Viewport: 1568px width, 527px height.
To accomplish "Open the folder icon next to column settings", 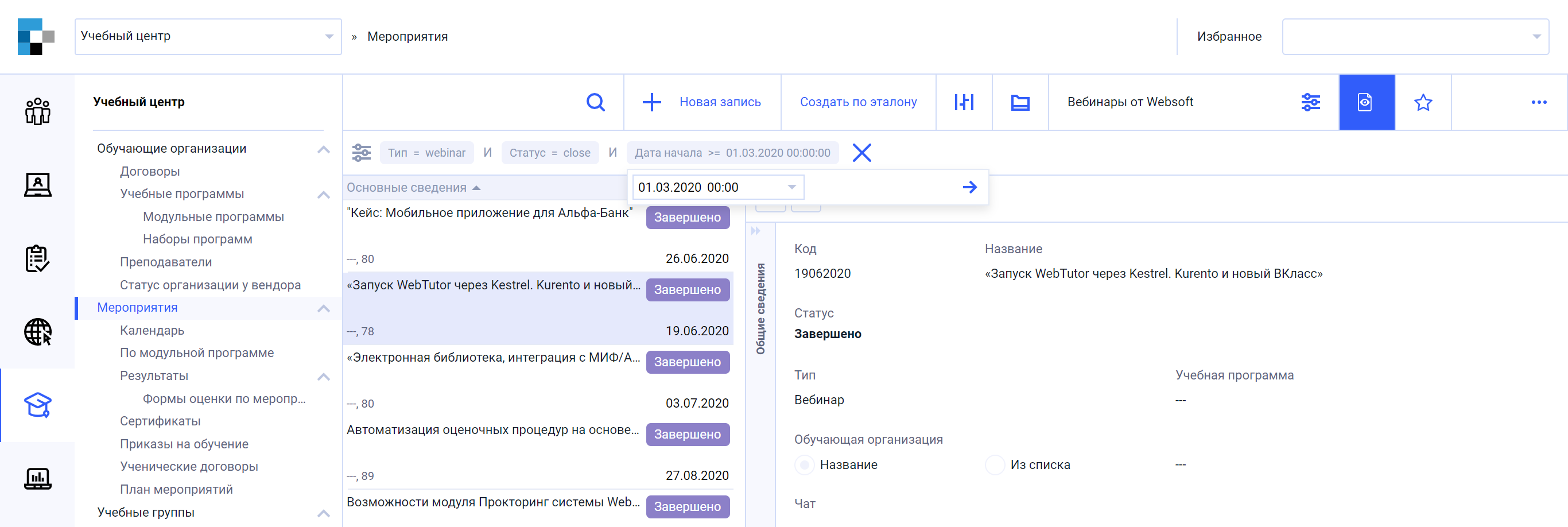I will (x=1020, y=102).
